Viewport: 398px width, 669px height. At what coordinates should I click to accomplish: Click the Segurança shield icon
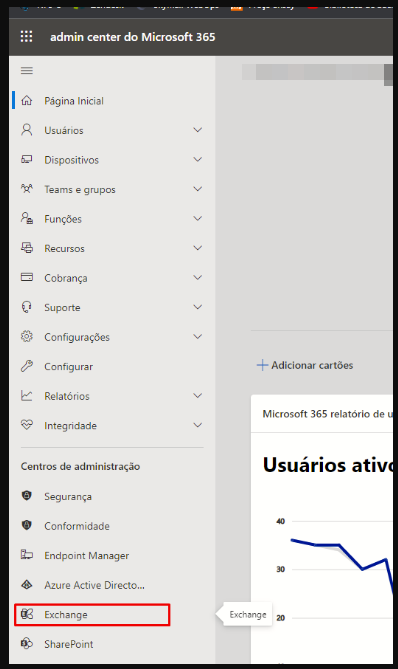point(27,496)
